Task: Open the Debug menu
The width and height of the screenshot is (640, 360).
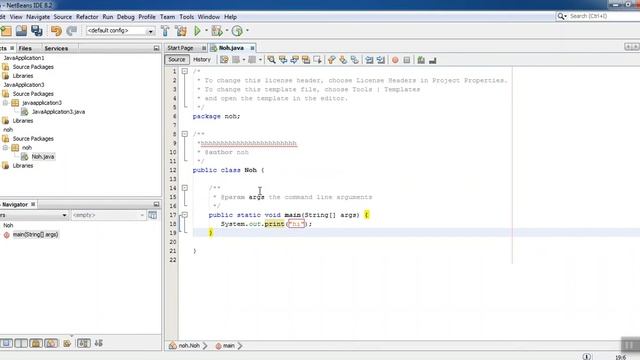Action: (x=125, y=17)
